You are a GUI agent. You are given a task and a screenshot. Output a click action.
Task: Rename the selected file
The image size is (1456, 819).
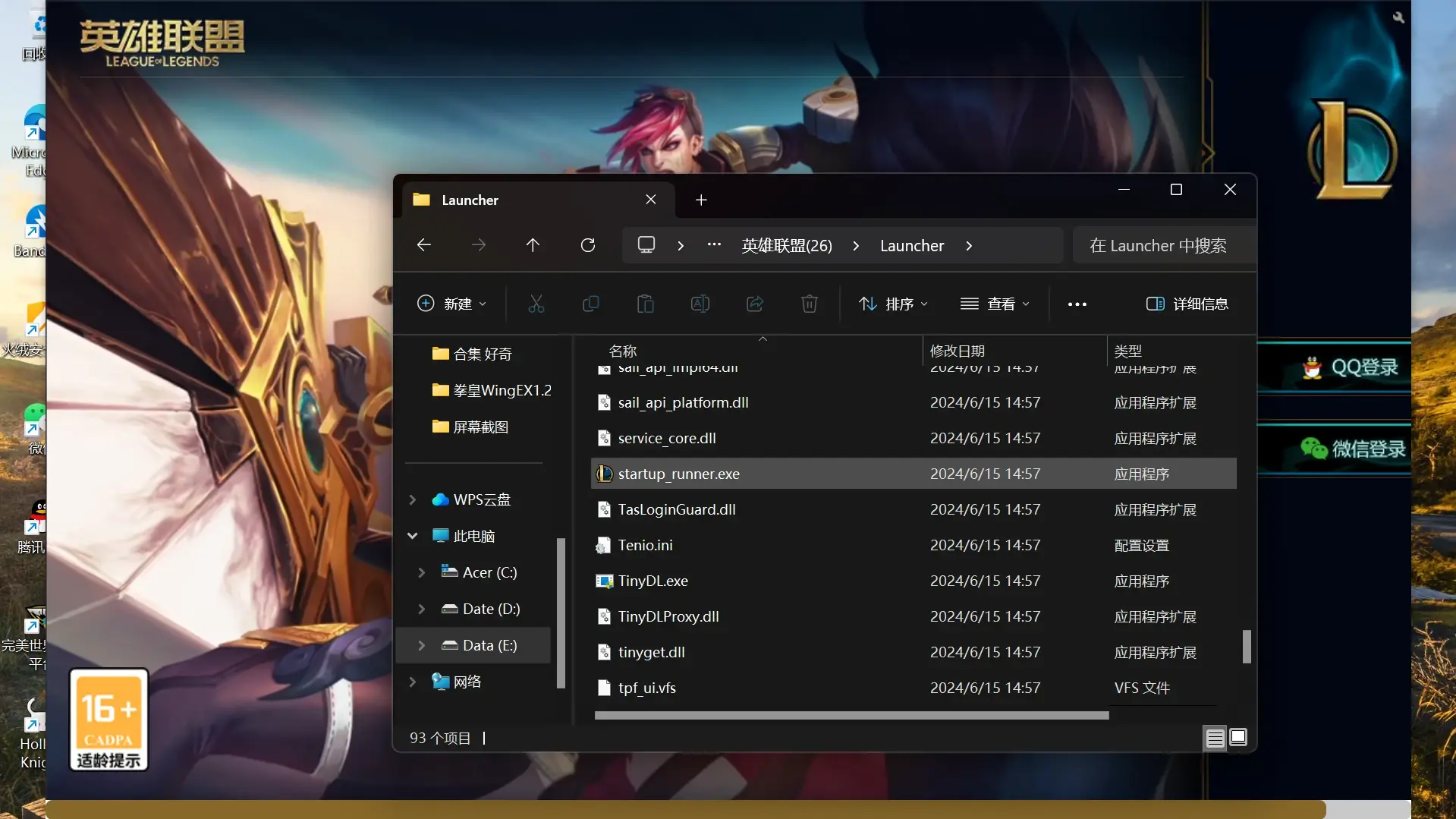click(x=700, y=304)
